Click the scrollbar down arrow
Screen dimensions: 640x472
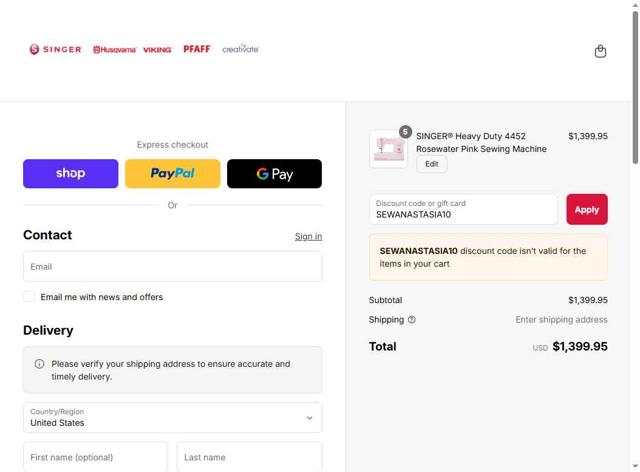[635, 466]
